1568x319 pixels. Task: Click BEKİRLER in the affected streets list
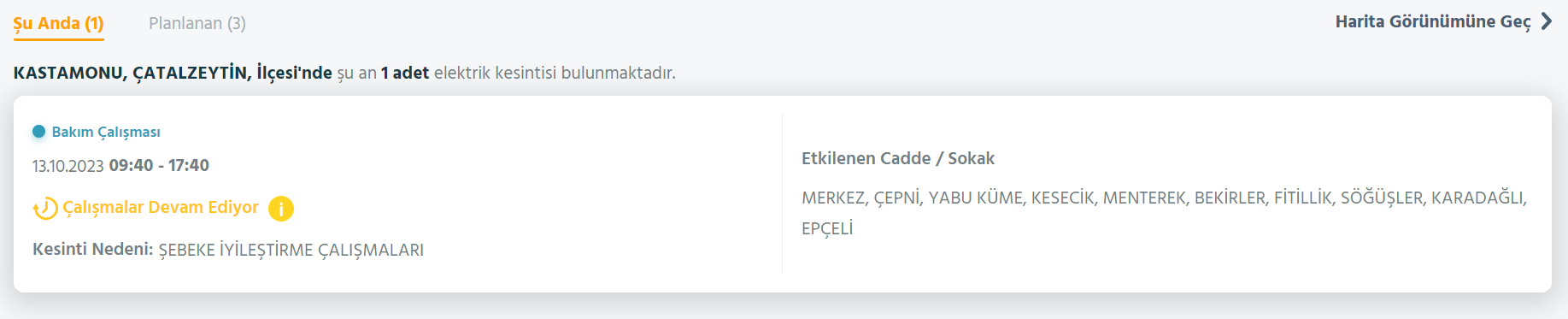1231,198
